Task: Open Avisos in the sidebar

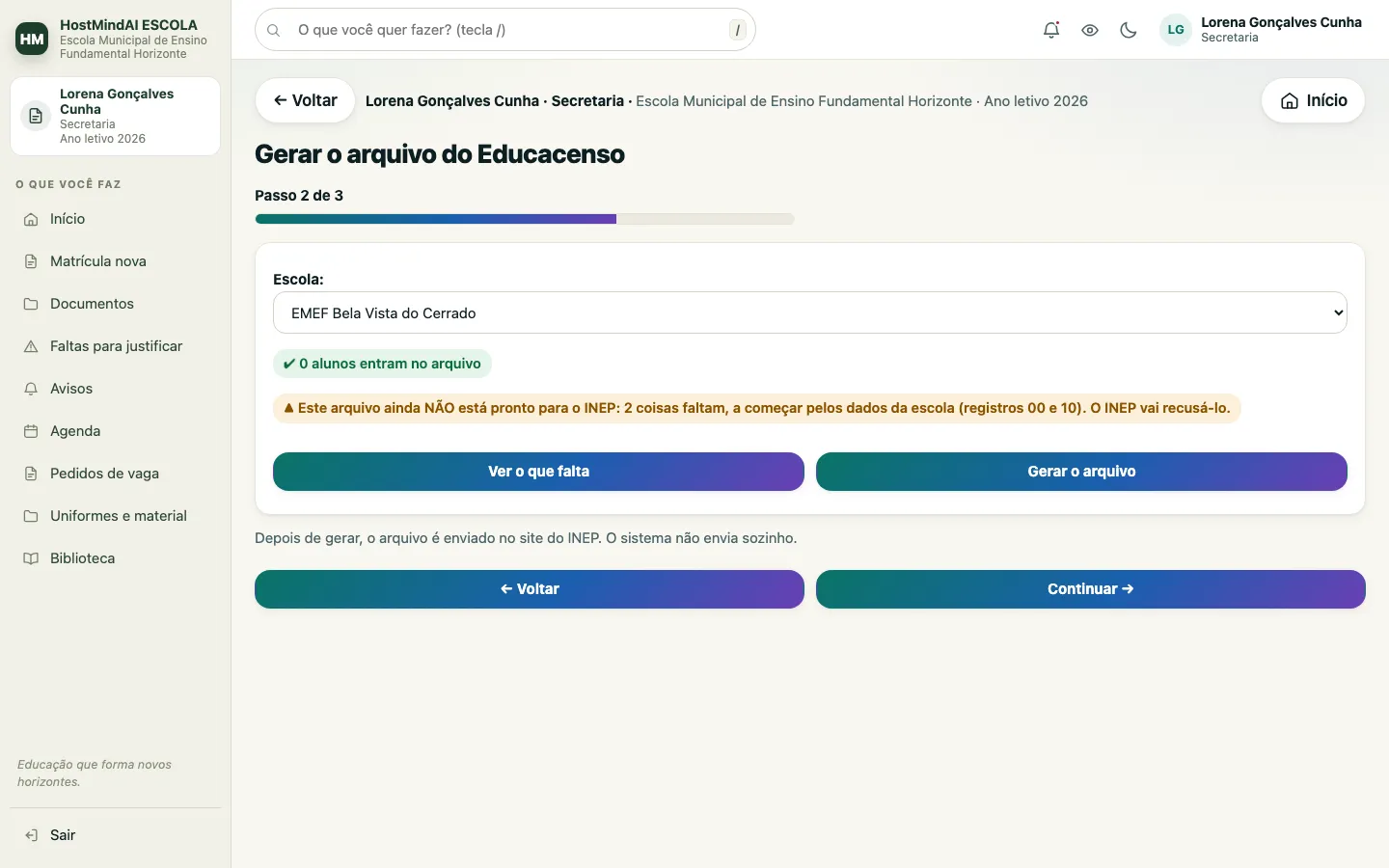Action: coord(116,389)
